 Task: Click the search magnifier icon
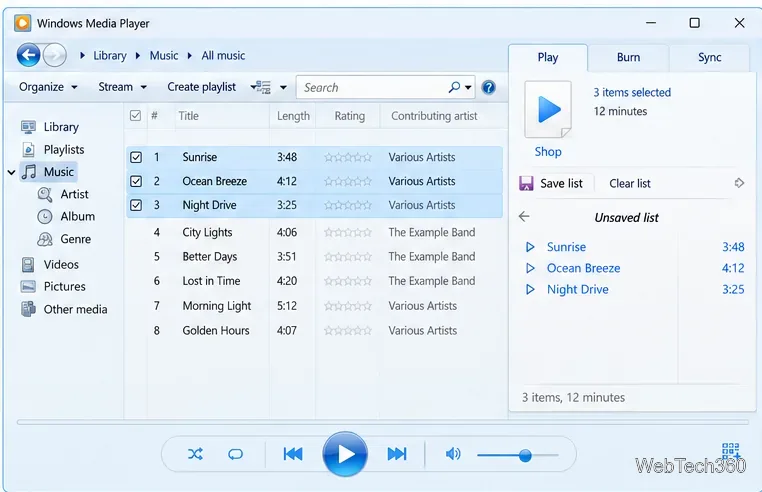(x=454, y=88)
